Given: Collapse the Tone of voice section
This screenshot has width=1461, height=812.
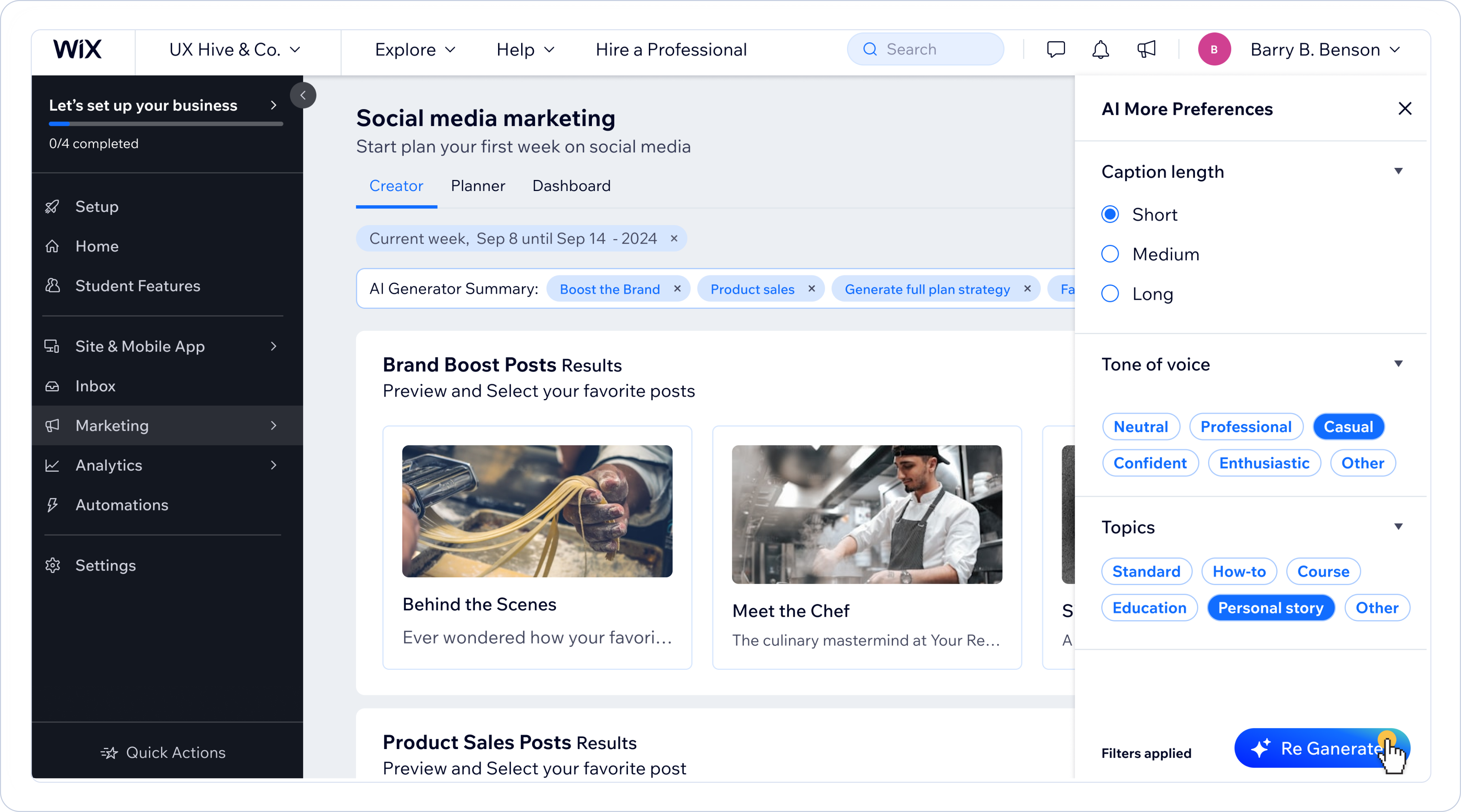Looking at the screenshot, I should click(1398, 364).
